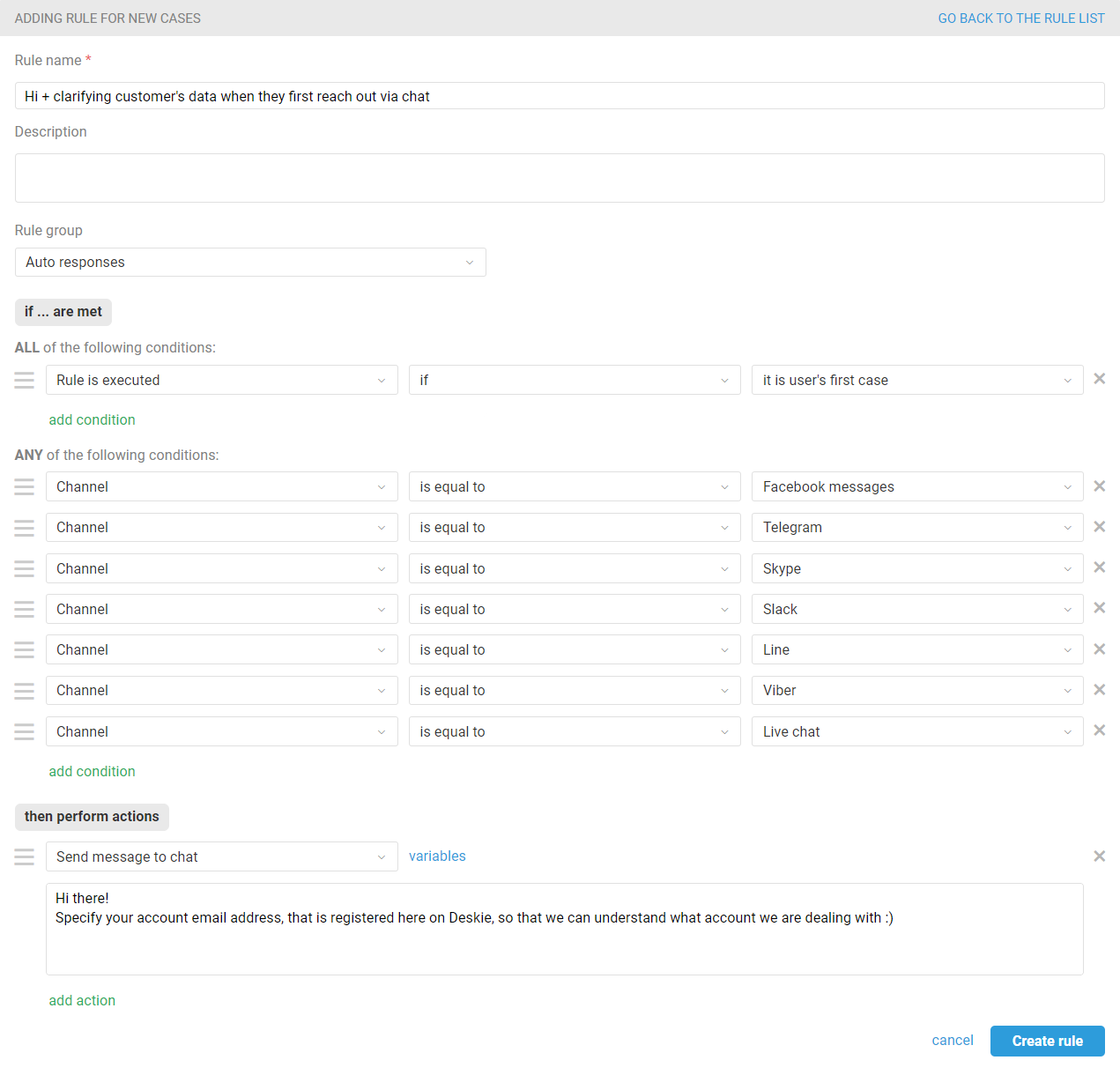Click drag handle for Send message action

pos(25,856)
